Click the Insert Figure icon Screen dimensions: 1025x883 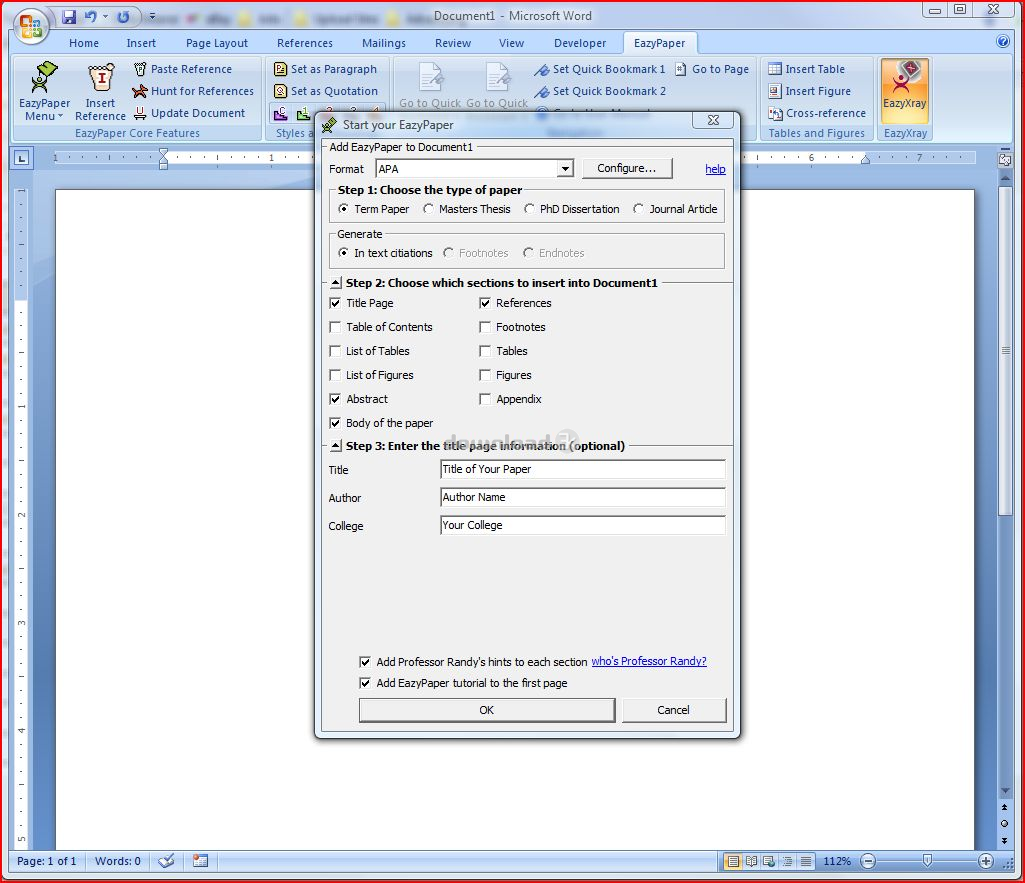[x=775, y=91]
